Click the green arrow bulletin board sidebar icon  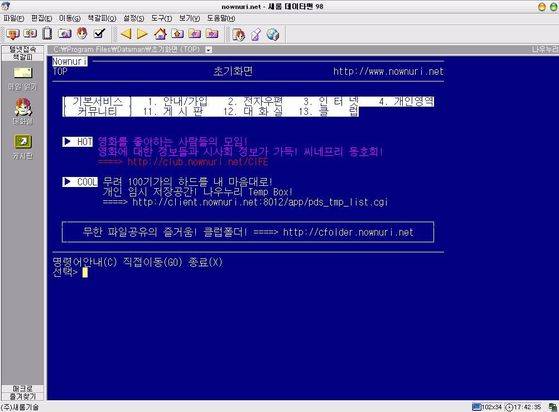[23, 141]
